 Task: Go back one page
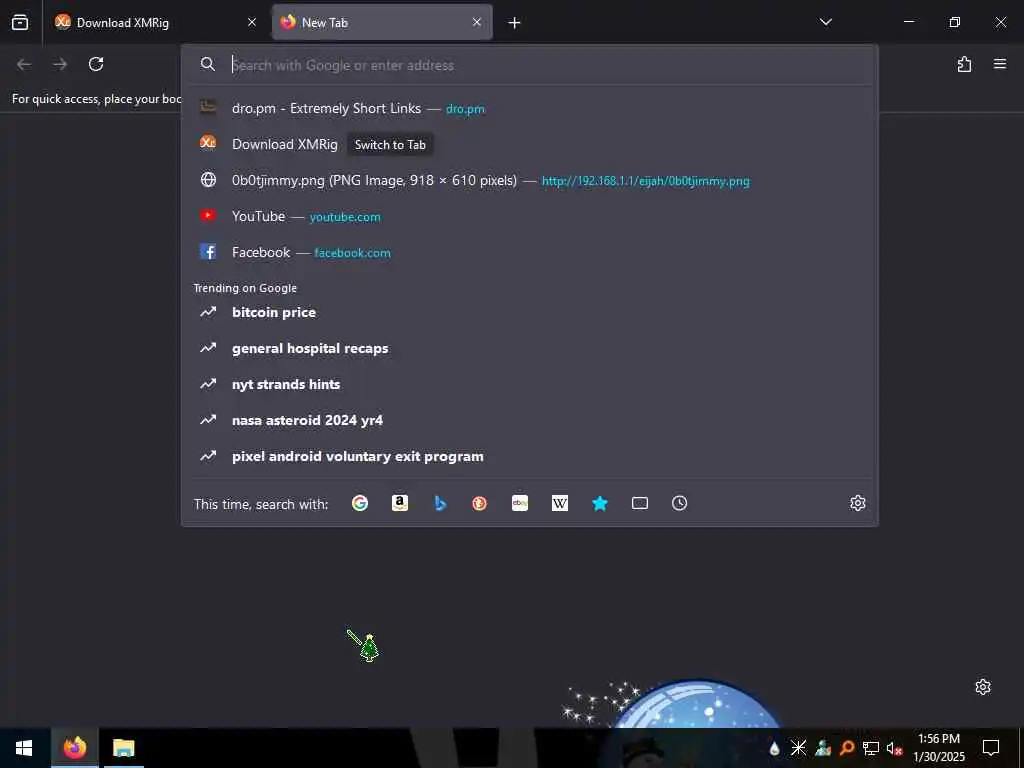tap(24, 64)
